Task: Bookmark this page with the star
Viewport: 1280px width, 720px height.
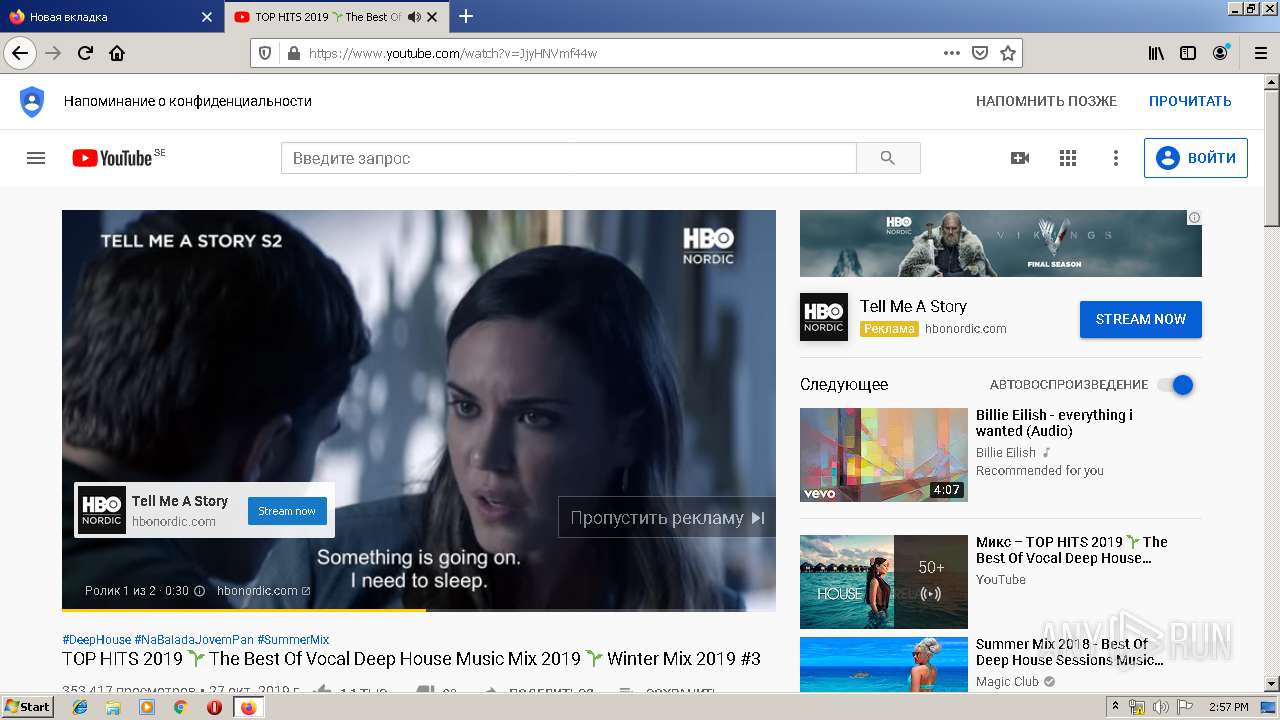Action: [1008, 53]
